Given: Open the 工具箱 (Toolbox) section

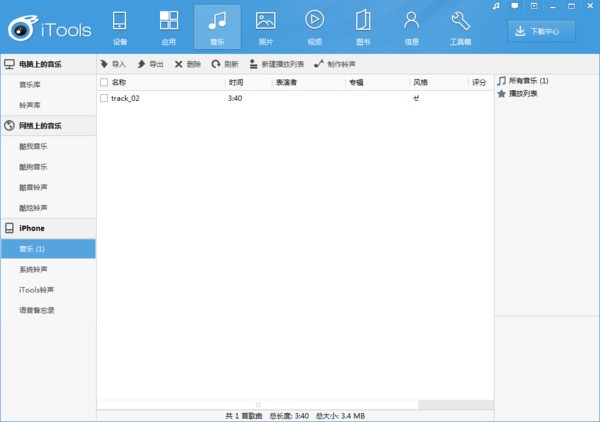Looking at the screenshot, I should pos(460,27).
